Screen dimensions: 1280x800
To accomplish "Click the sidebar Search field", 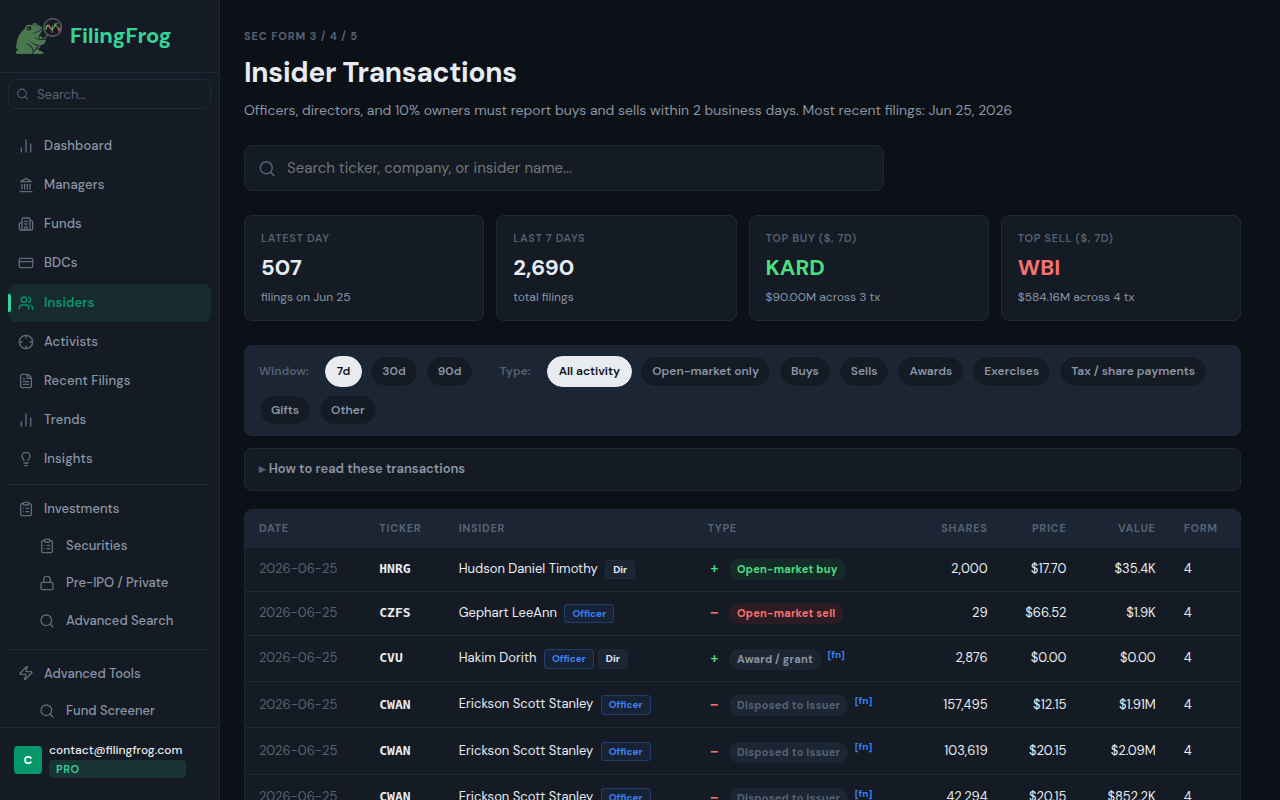I will click(110, 94).
